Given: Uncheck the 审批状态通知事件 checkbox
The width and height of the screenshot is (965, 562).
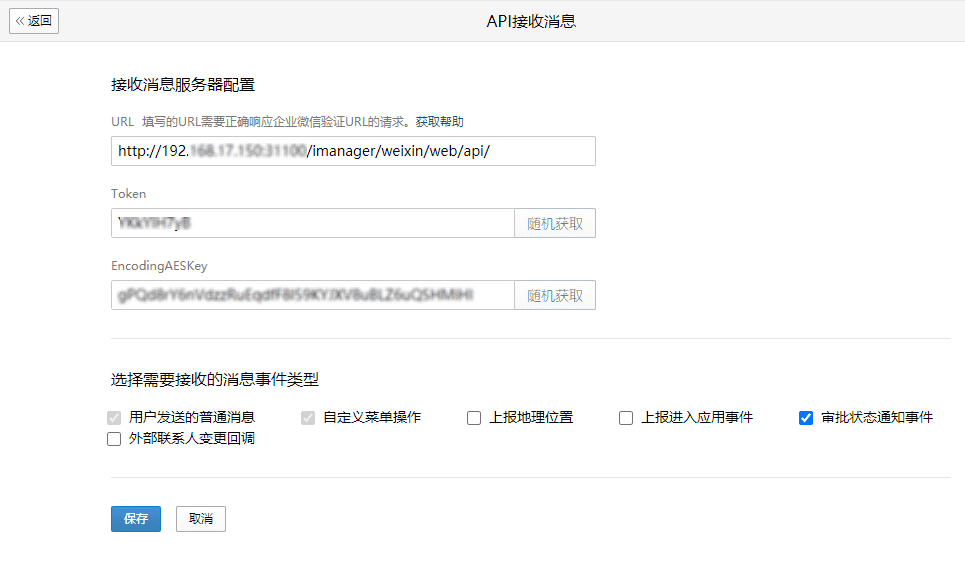Looking at the screenshot, I should coord(806,418).
